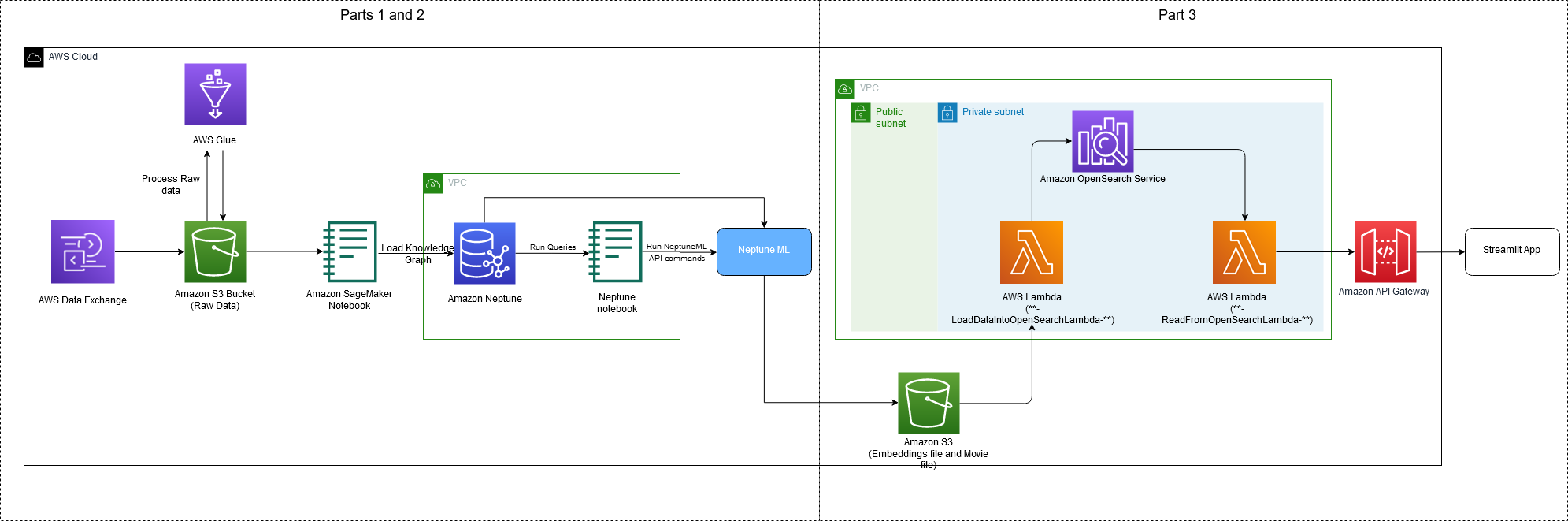Click the Neptune ML blue box

(764, 251)
